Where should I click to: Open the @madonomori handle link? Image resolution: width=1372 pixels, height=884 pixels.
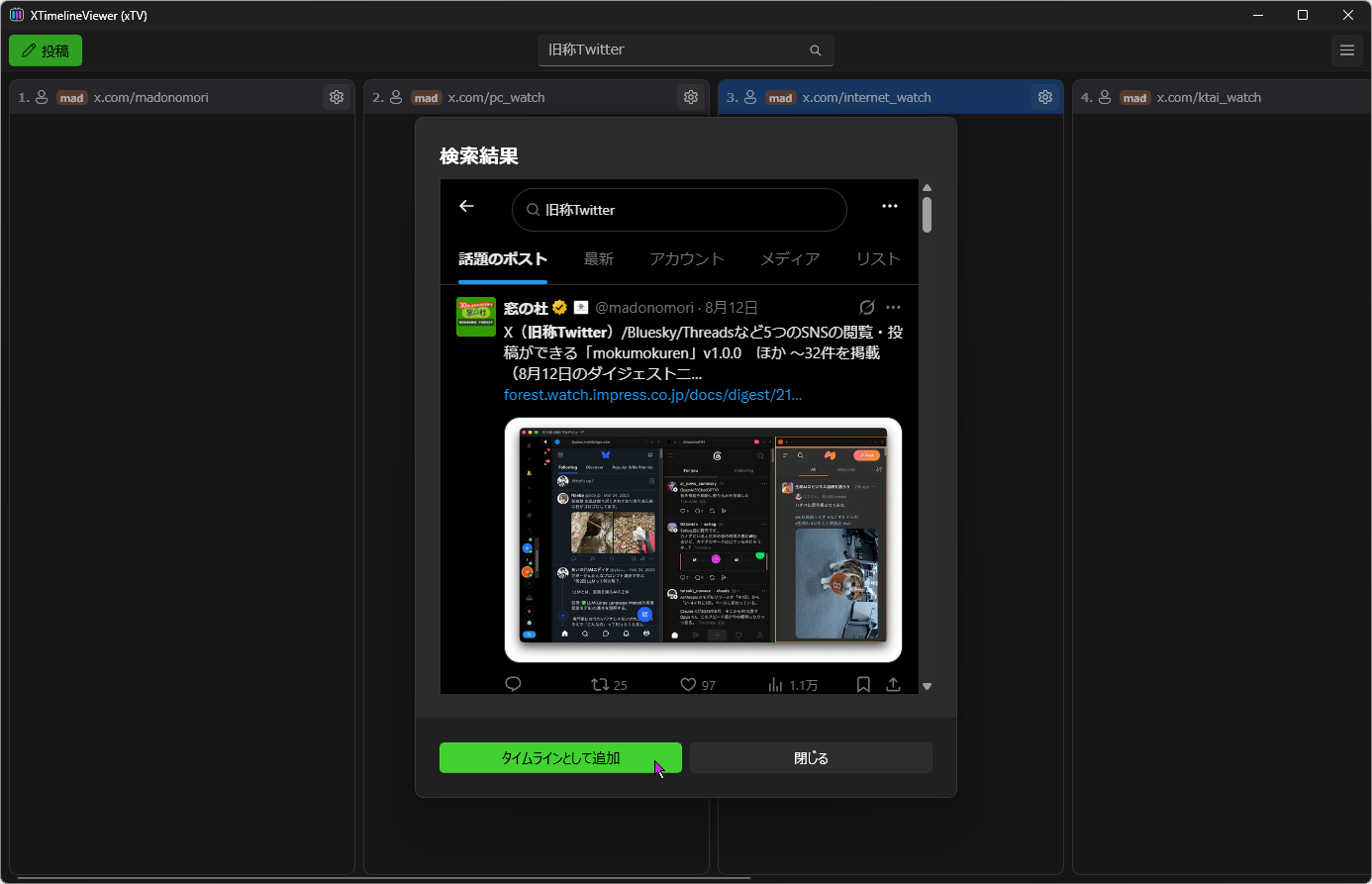pyautogui.click(x=644, y=308)
